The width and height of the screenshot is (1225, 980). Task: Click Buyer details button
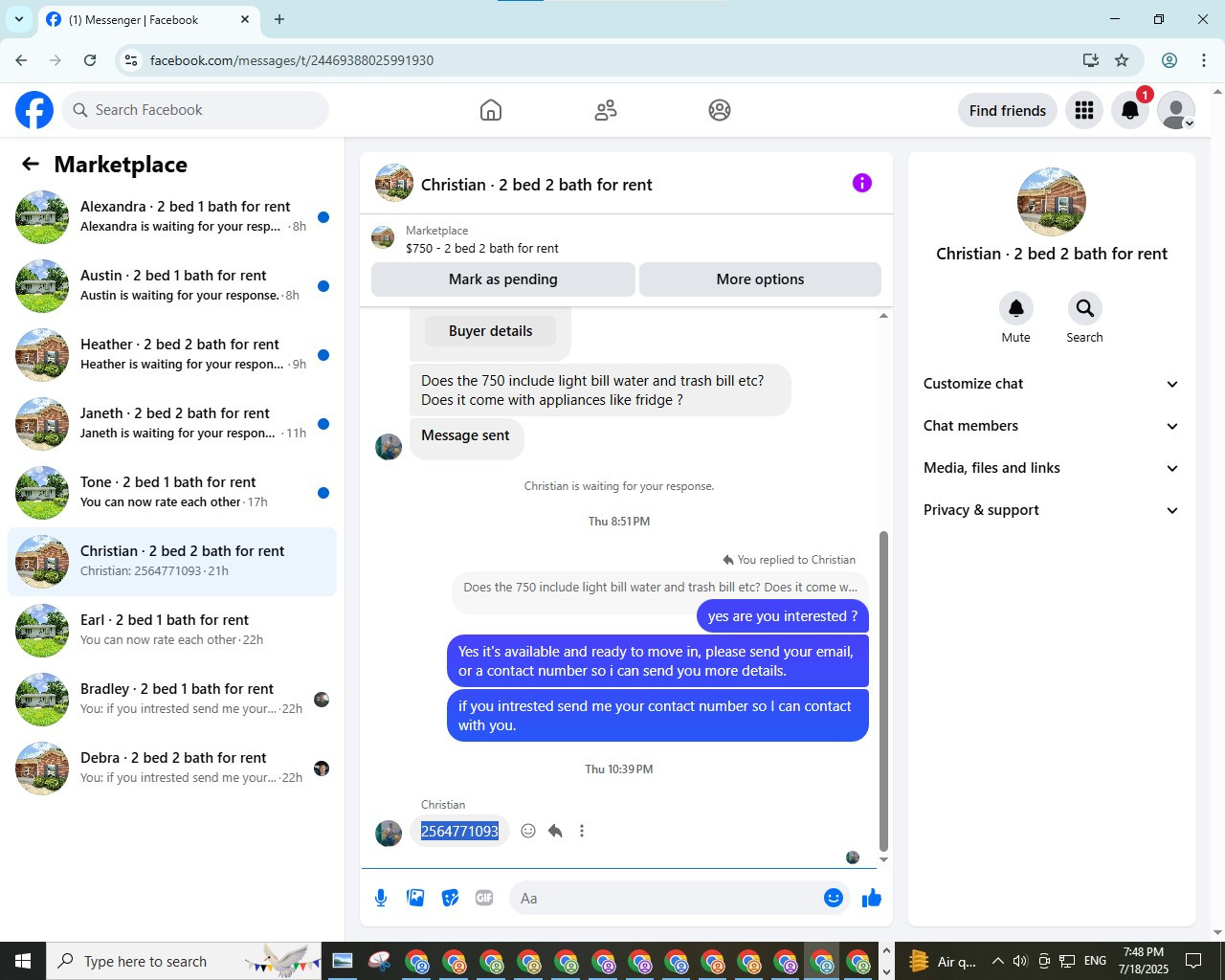click(490, 331)
